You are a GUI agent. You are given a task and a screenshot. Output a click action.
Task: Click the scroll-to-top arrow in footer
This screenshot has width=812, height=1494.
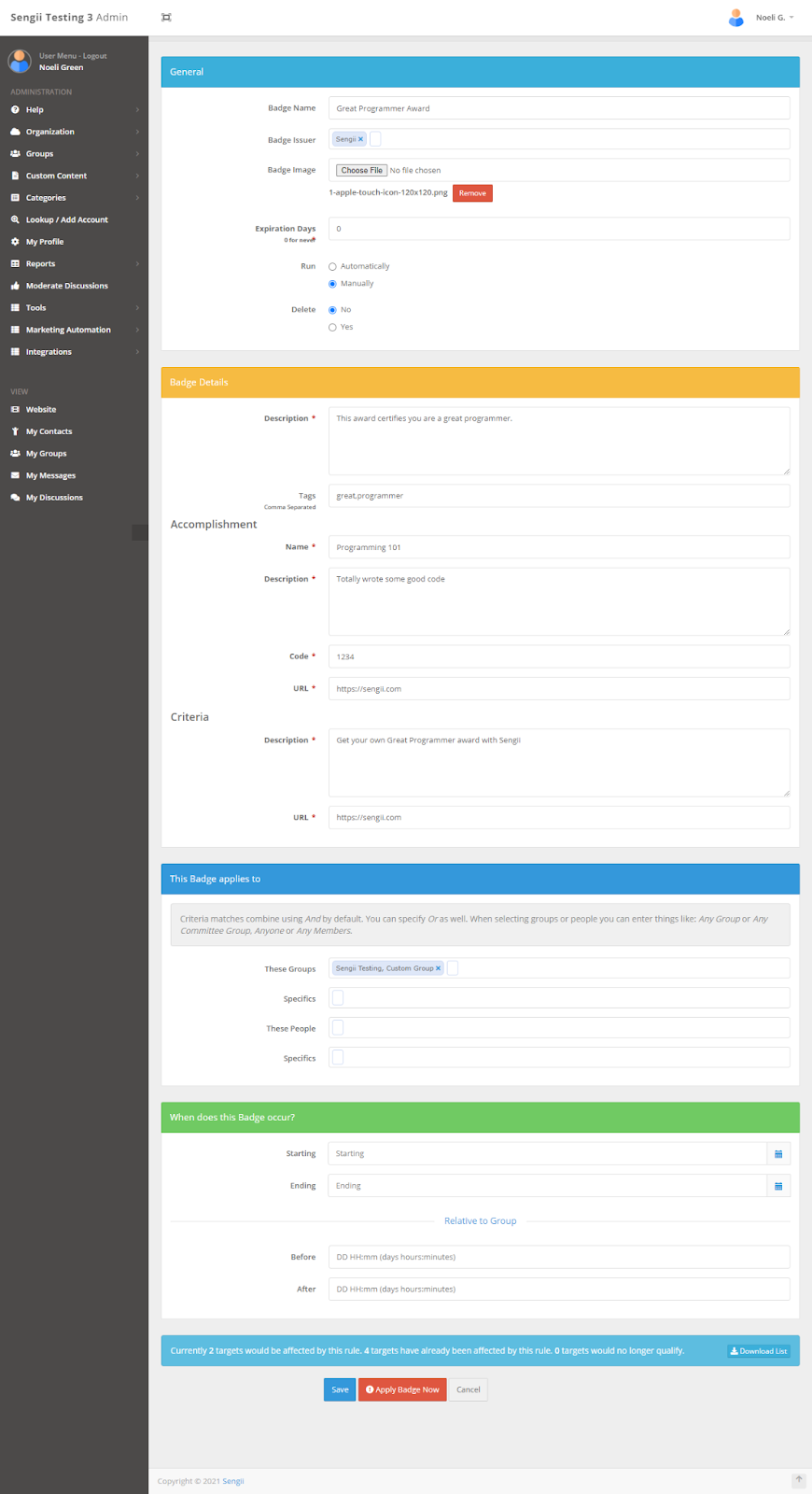[x=799, y=1480]
